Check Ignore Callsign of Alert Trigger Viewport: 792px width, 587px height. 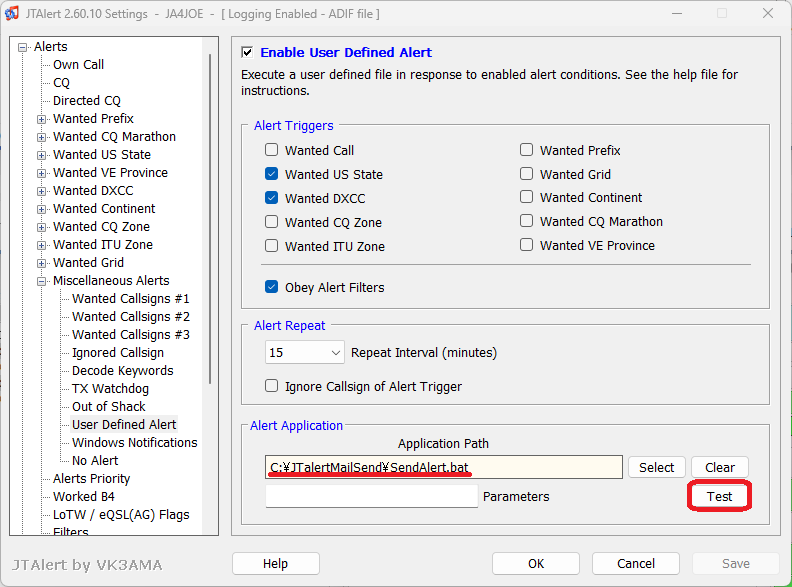pyautogui.click(x=271, y=386)
